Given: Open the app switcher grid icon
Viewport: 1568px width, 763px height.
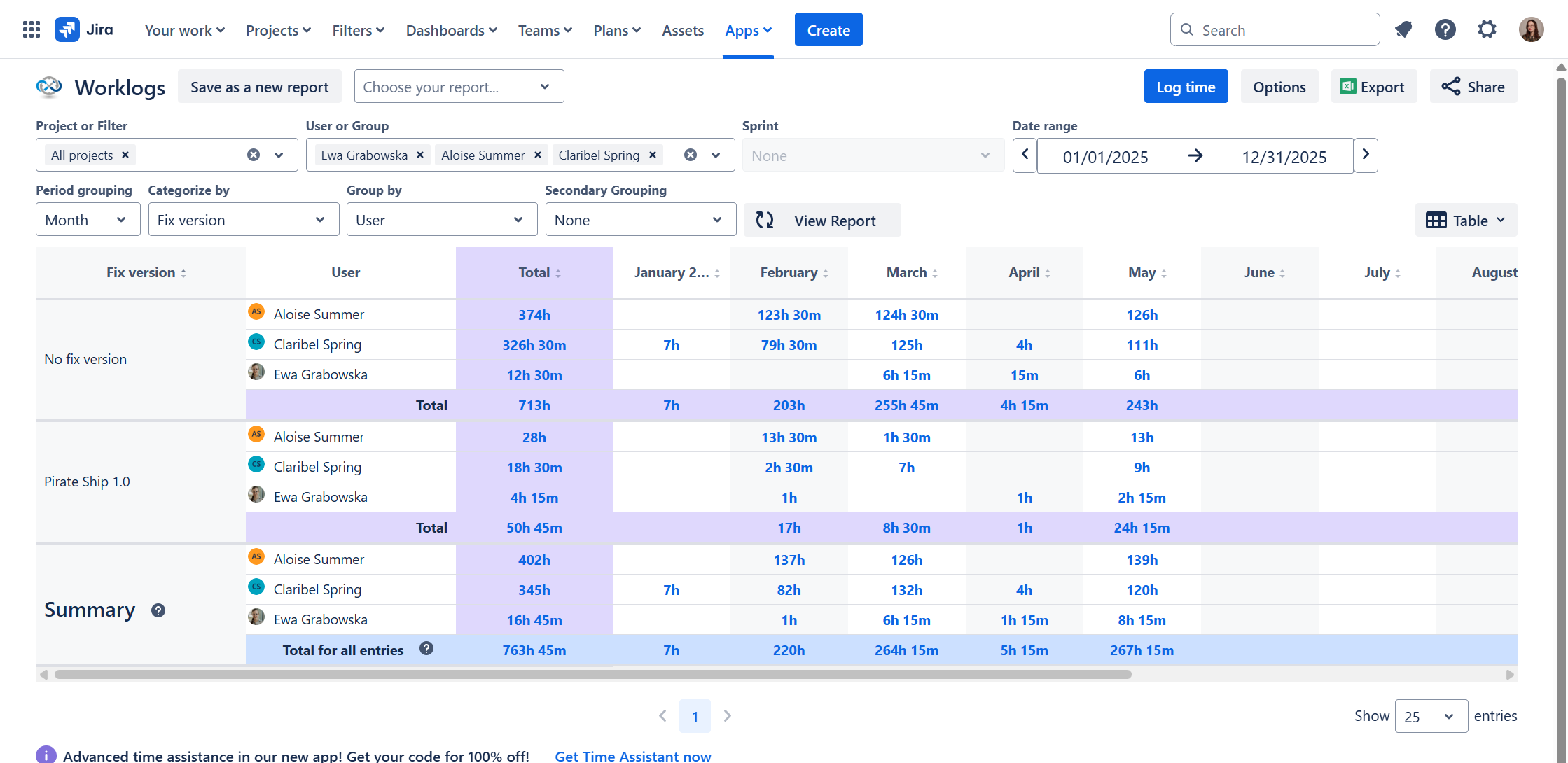Looking at the screenshot, I should 32,30.
